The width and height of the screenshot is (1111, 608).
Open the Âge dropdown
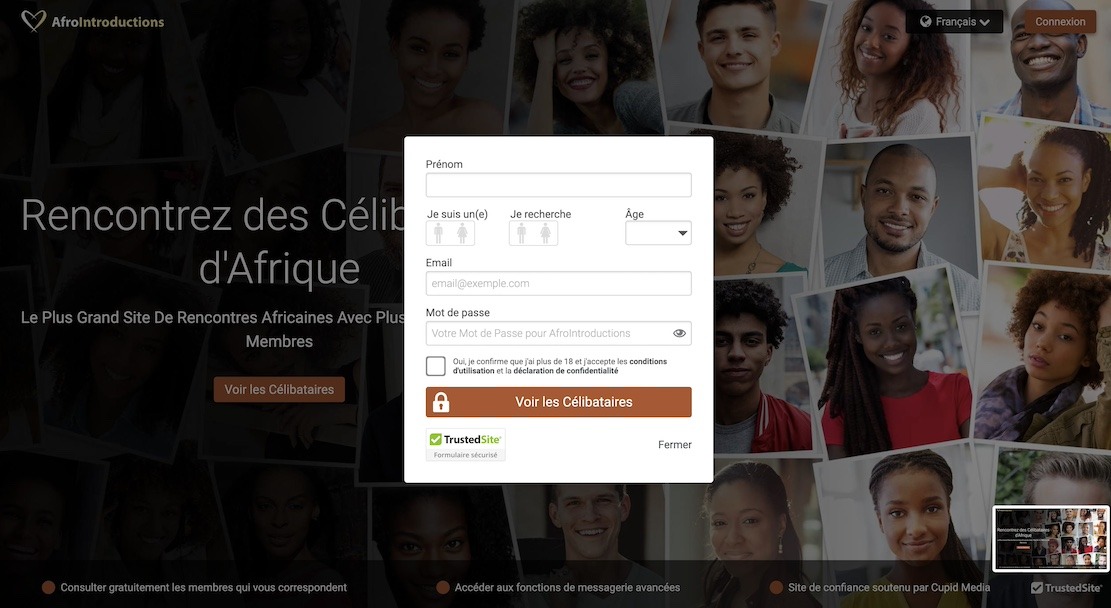point(658,233)
